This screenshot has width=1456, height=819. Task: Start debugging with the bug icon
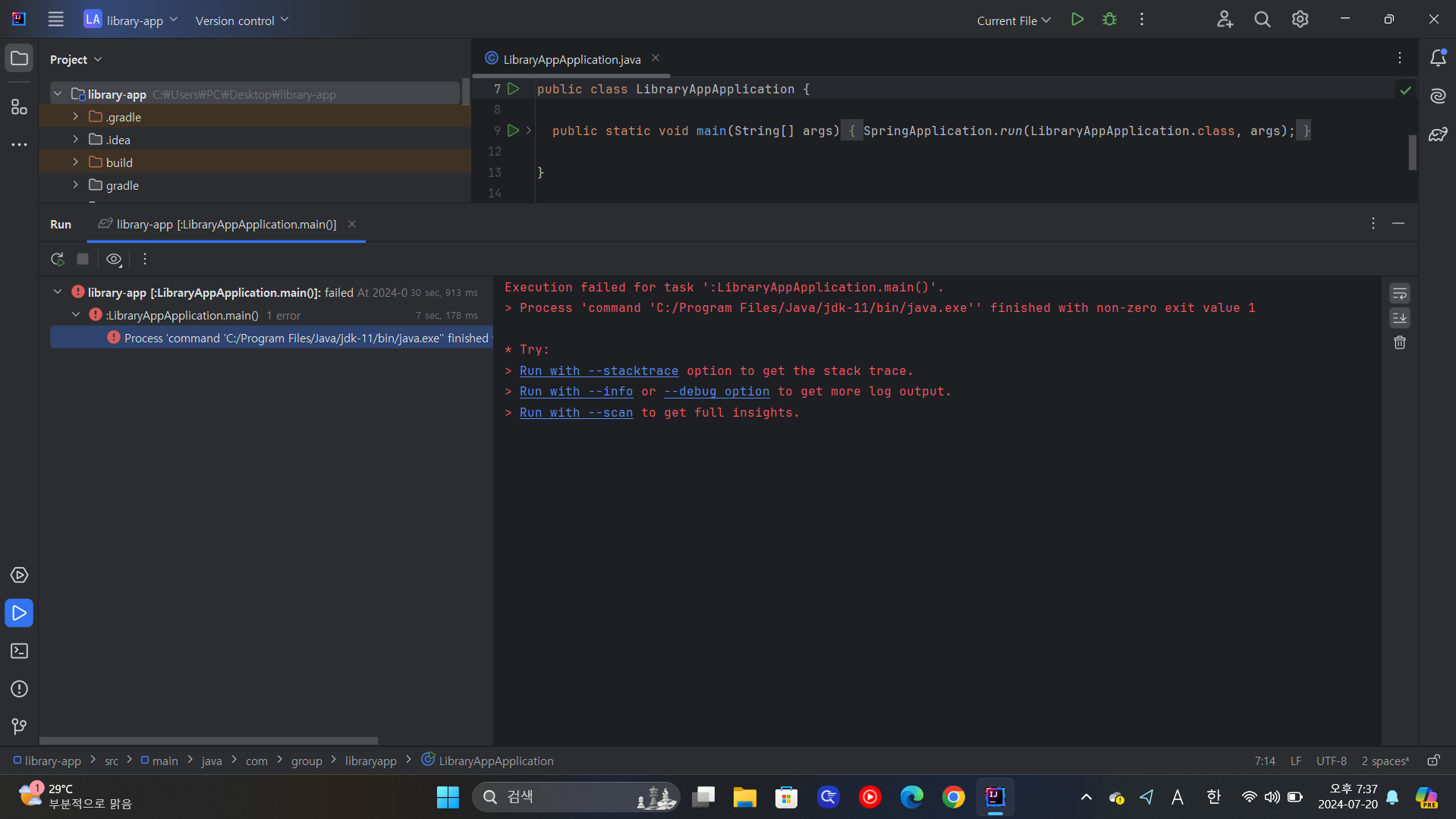click(1109, 20)
